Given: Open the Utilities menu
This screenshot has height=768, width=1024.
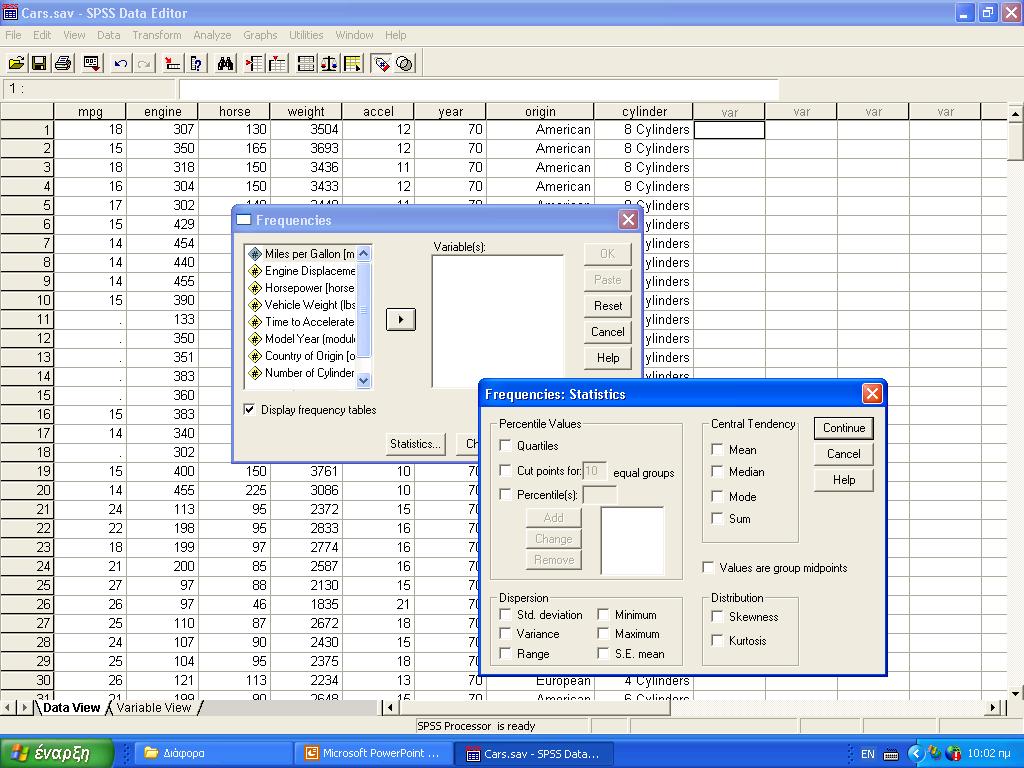Looking at the screenshot, I should tap(306, 35).
